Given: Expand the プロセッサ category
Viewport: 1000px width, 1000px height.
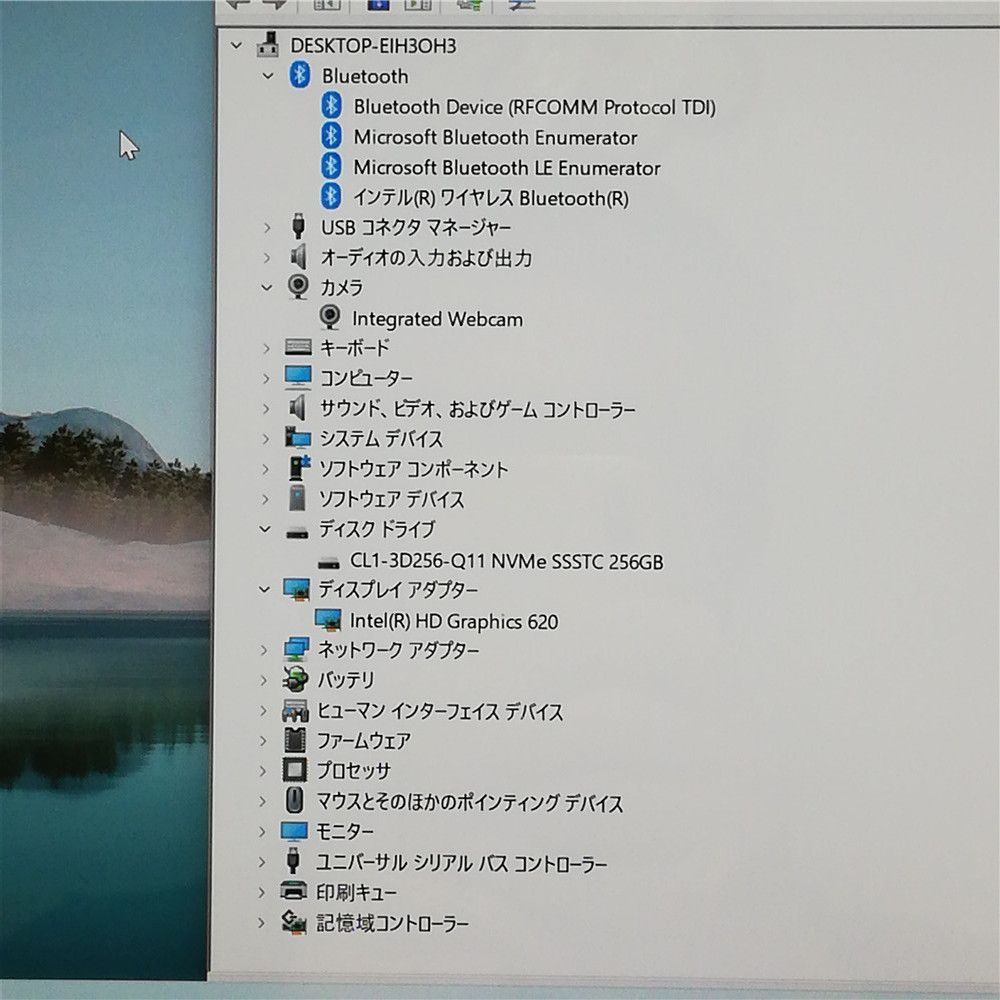Looking at the screenshot, I should click(x=264, y=771).
